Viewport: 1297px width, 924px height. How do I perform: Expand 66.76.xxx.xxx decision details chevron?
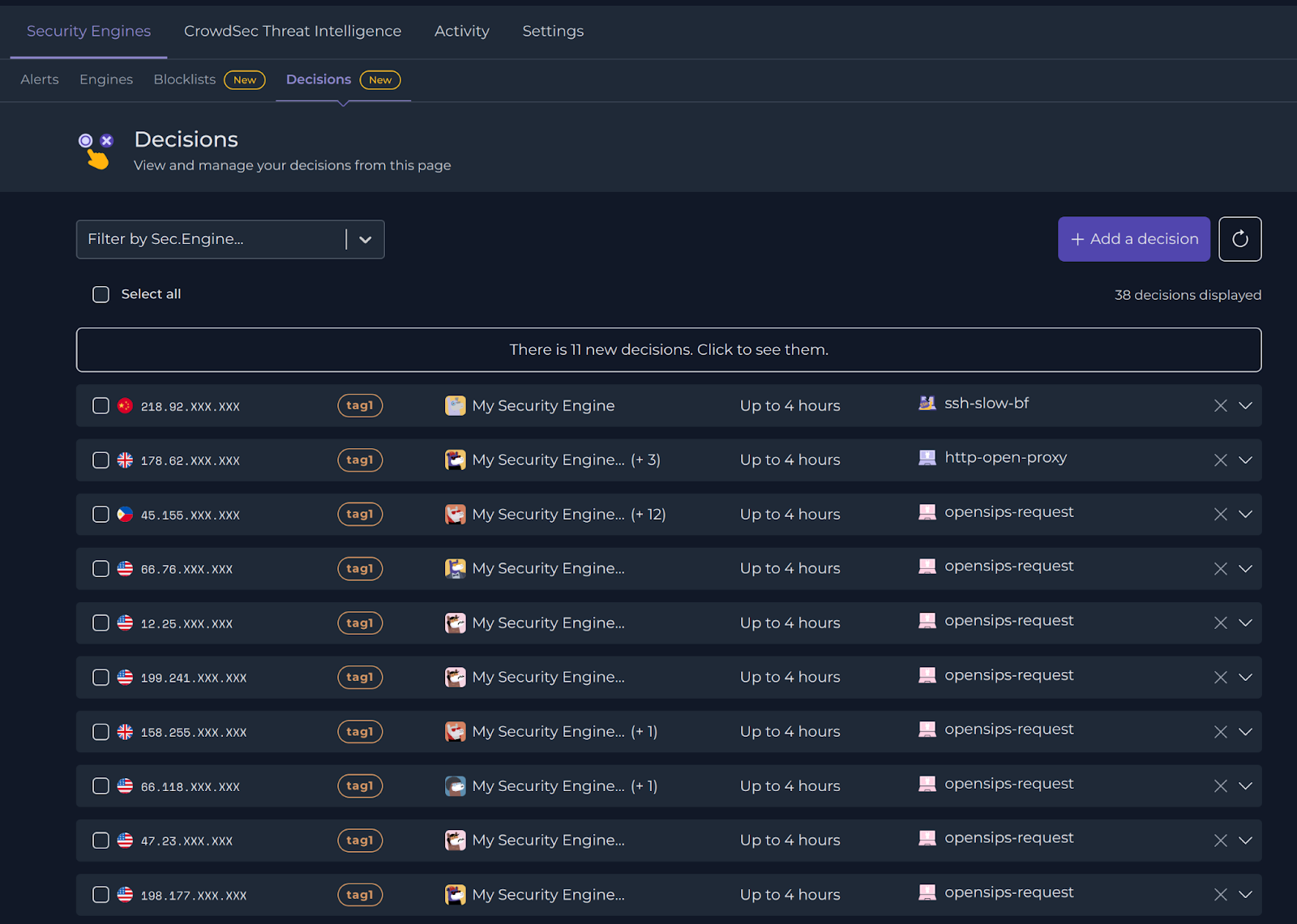tap(1245, 569)
